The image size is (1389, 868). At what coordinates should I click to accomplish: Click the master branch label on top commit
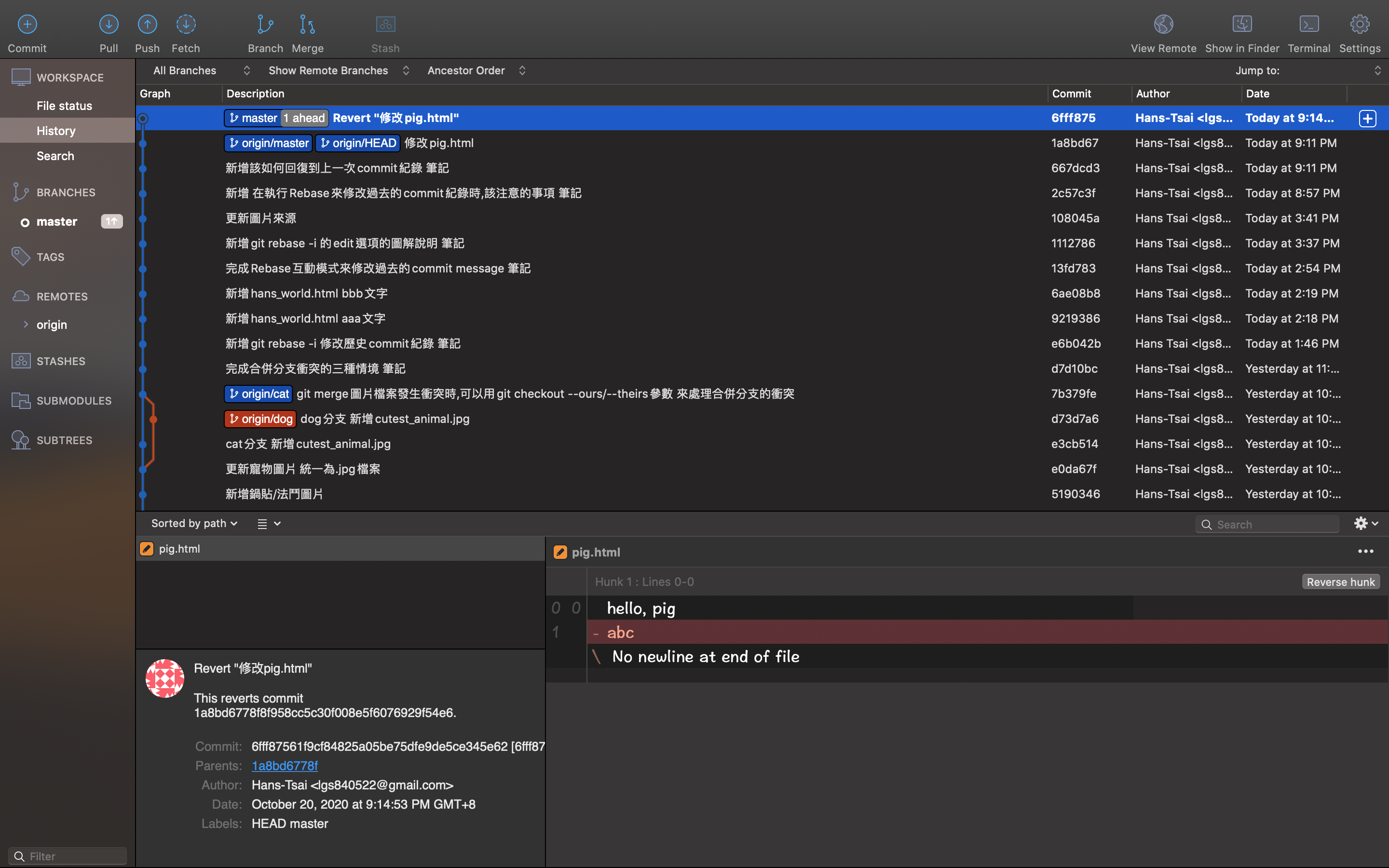pyautogui.click(x=253, y=118)
